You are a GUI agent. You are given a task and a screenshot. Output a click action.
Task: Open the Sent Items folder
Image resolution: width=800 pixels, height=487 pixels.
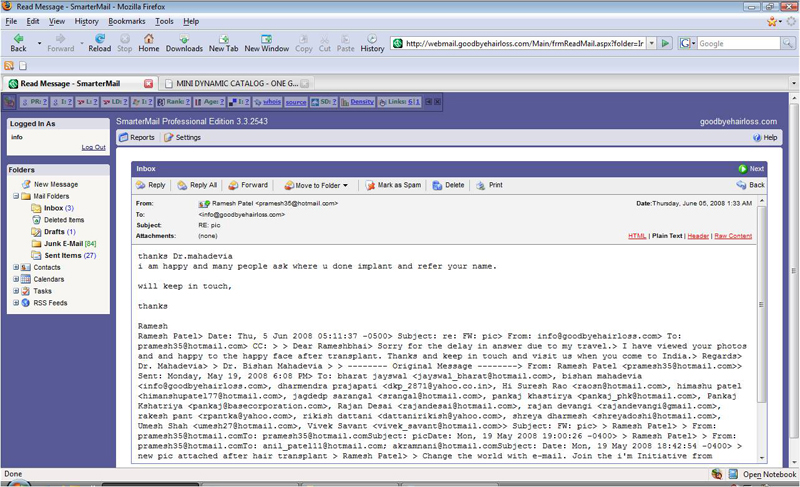pos(64,255)
